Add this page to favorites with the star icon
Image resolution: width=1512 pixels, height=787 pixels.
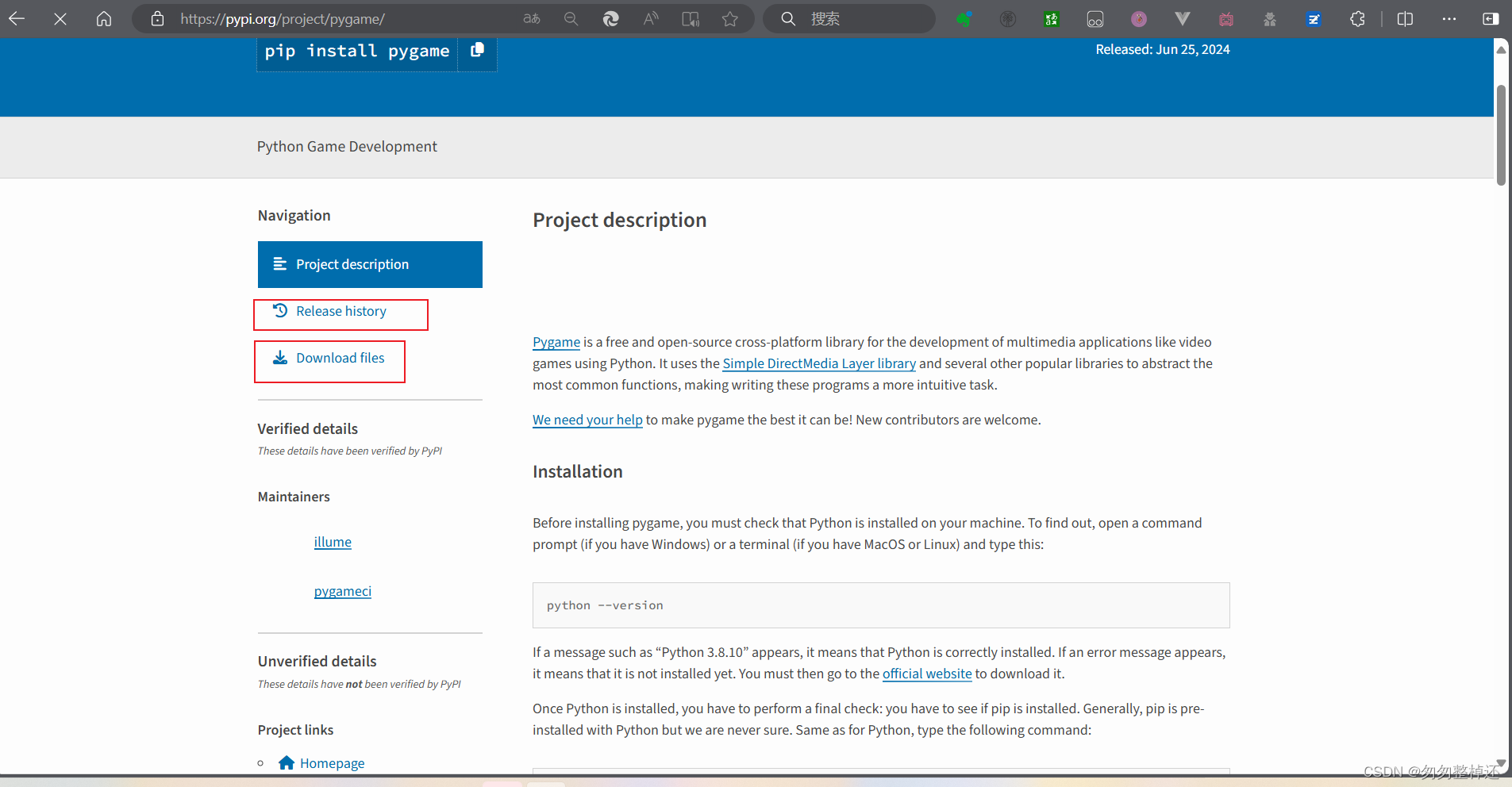click(x=730, y=18)
